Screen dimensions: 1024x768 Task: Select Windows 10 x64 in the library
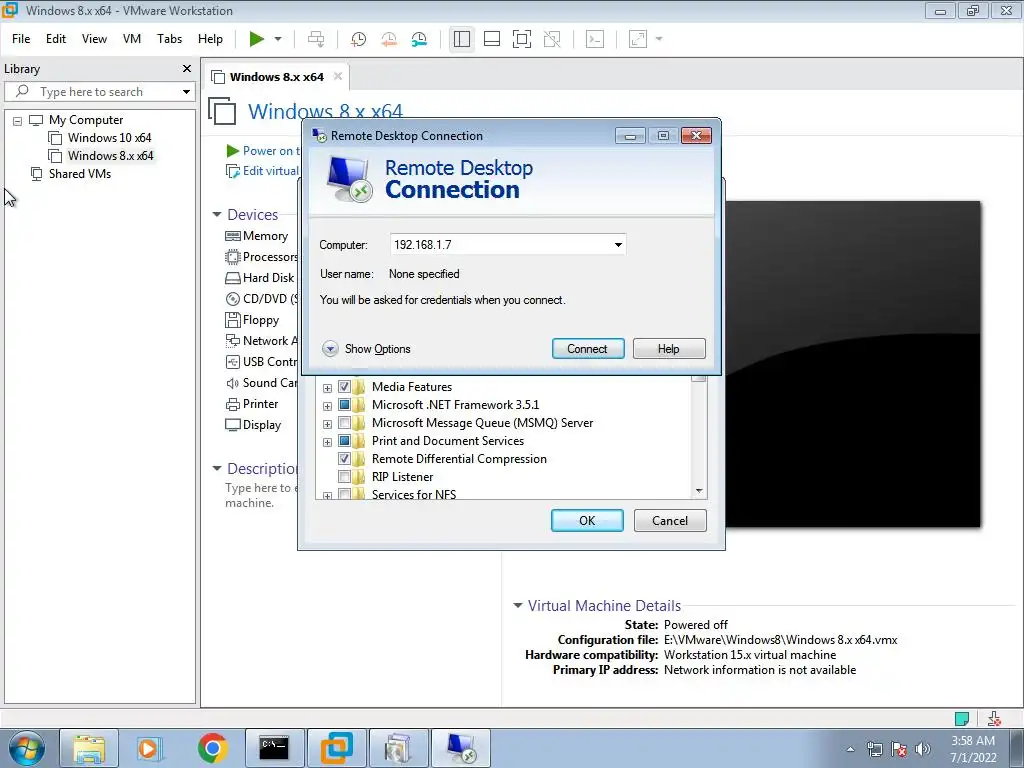pyautogui.click(x=109, y=138)
